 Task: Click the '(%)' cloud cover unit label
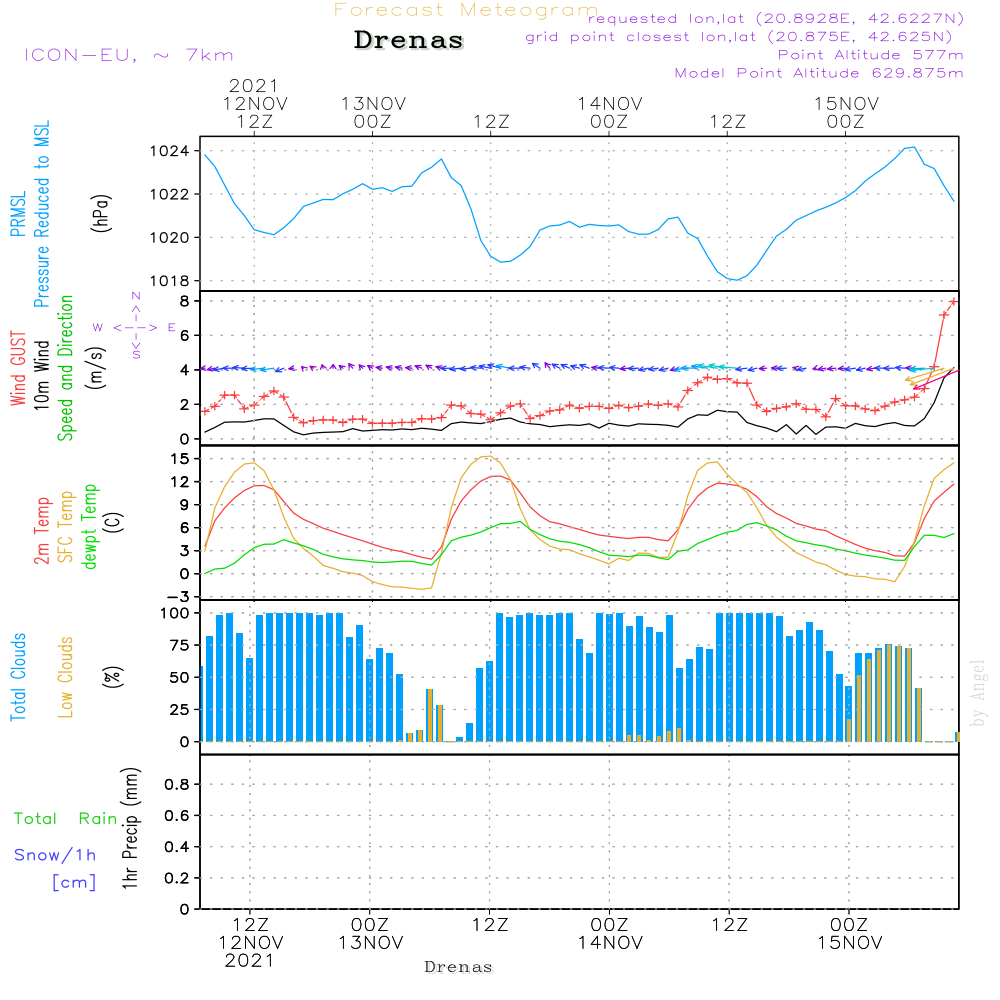pyautogui.click(x=113, y=677)
